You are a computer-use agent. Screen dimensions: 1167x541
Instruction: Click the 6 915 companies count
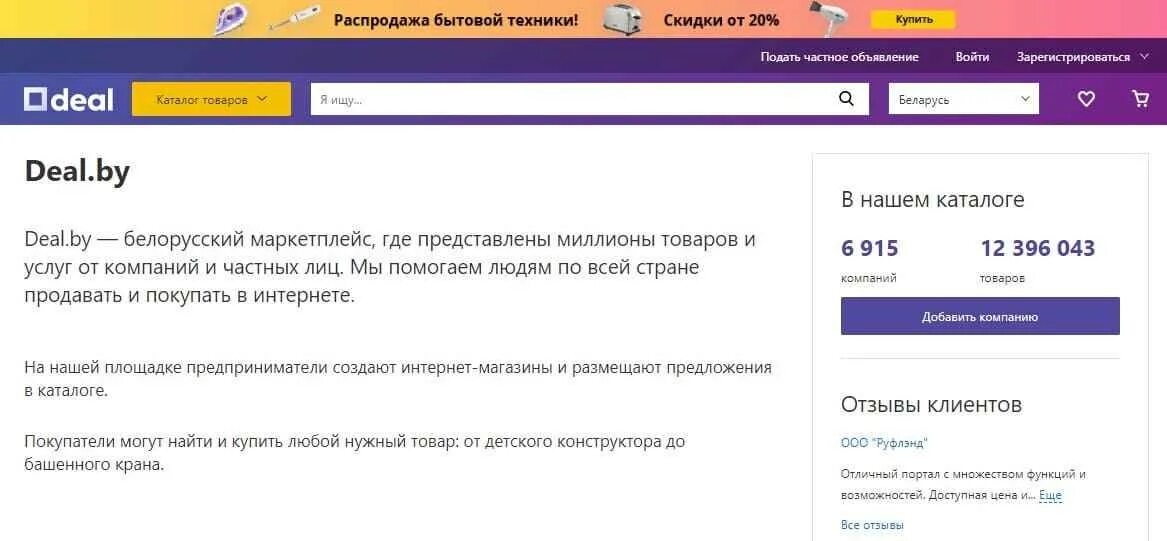pos(869,248)
